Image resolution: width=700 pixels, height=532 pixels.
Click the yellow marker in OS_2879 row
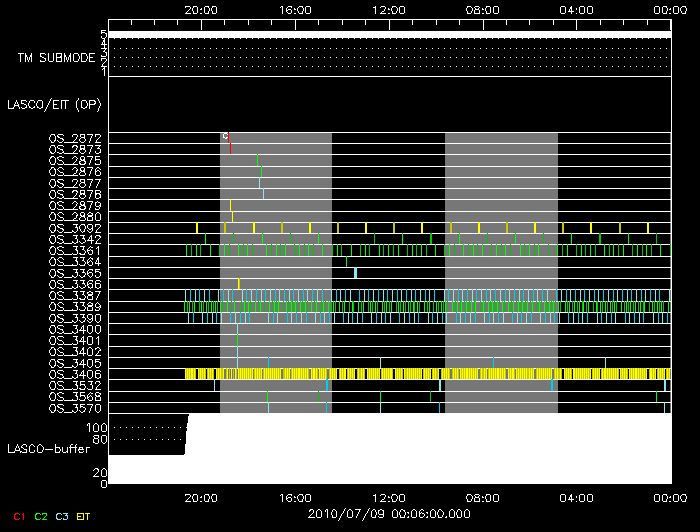(x=230, y=205)
